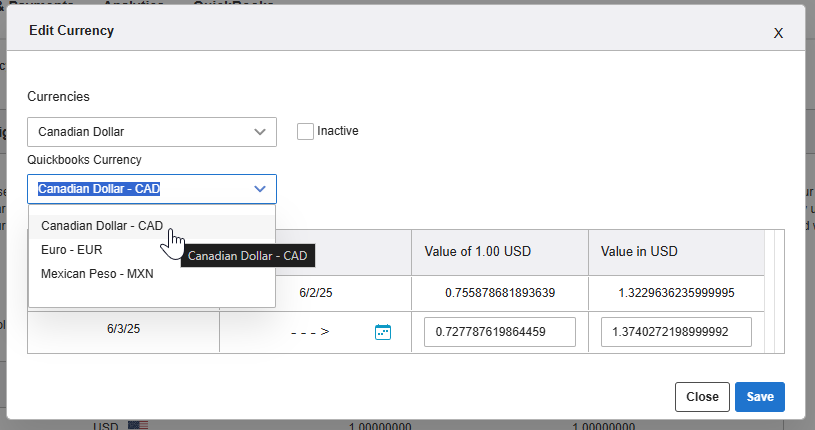Click Value in USD column header
815x430 pixels.
pyautogui.click(x=676, y=252)
